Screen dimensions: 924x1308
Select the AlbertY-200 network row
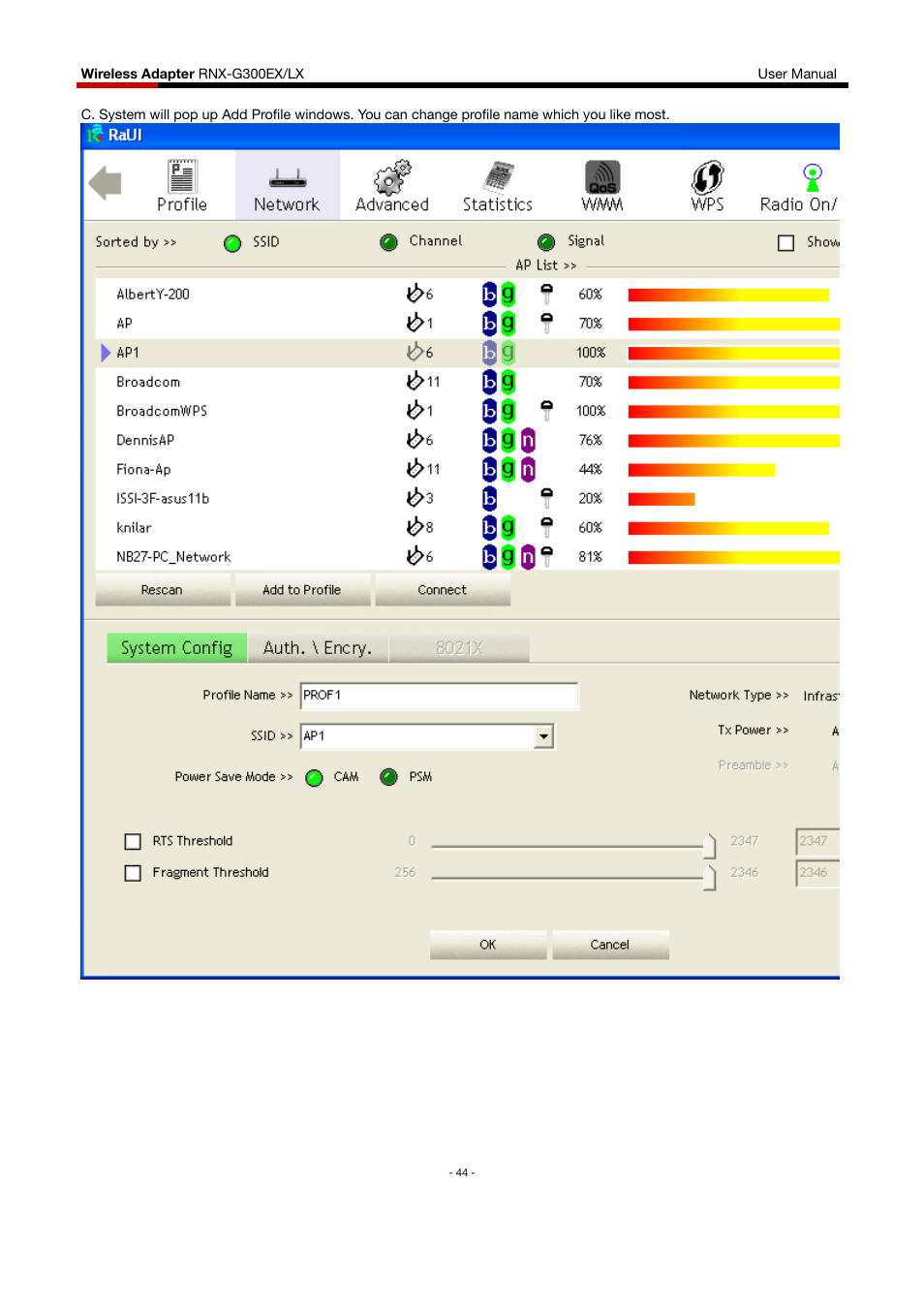(x=468, y=294)
